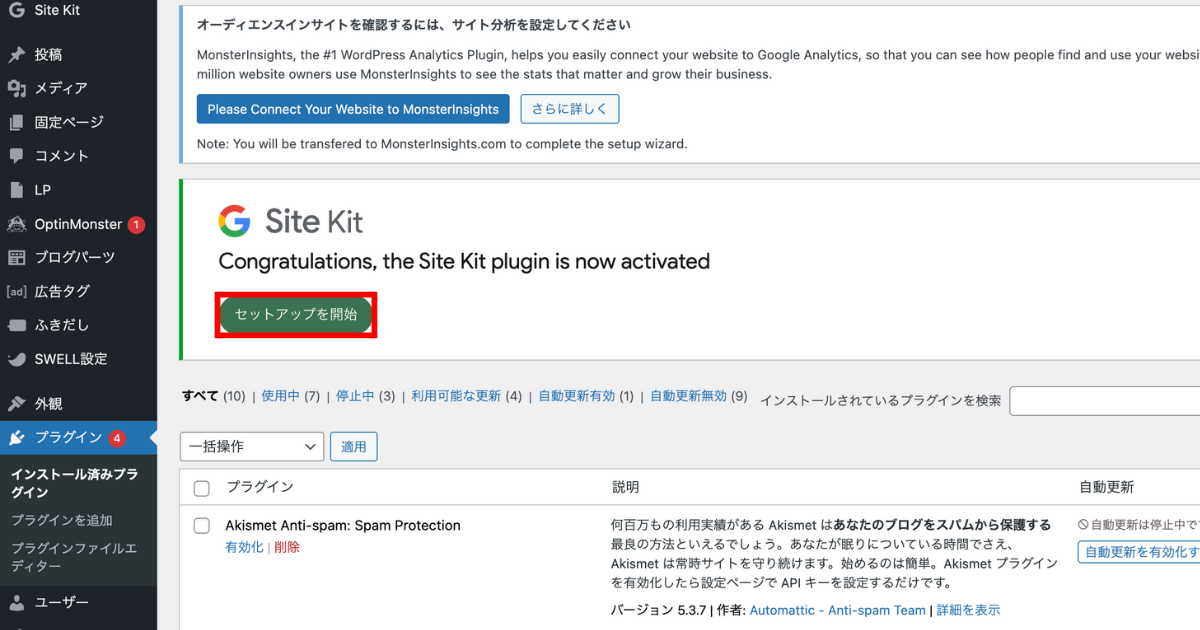Filter plugins by 自動更新有効
Viewport: 1200px width, 630px height.
[577, 396]
